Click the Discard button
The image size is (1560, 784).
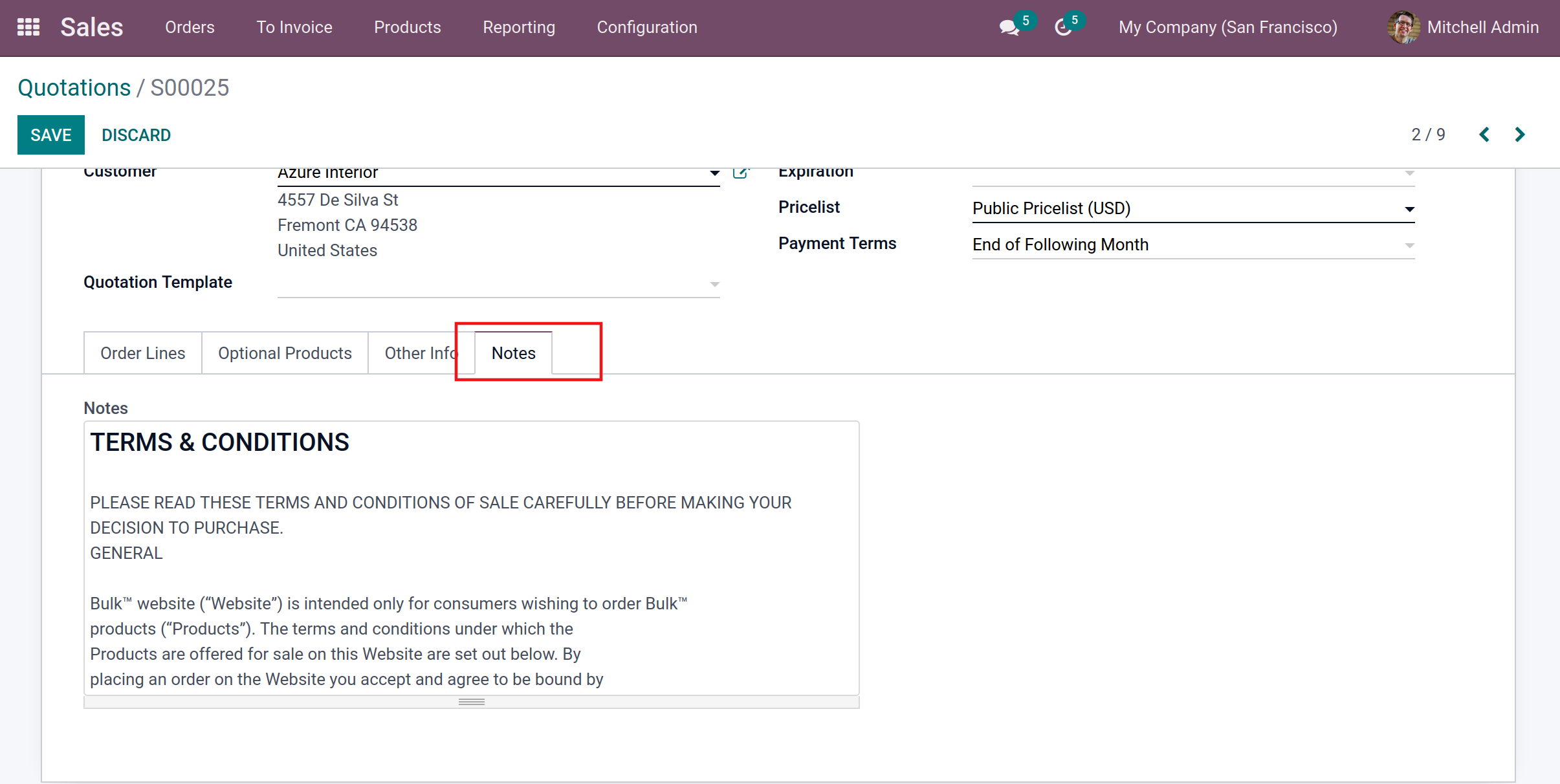136,135
